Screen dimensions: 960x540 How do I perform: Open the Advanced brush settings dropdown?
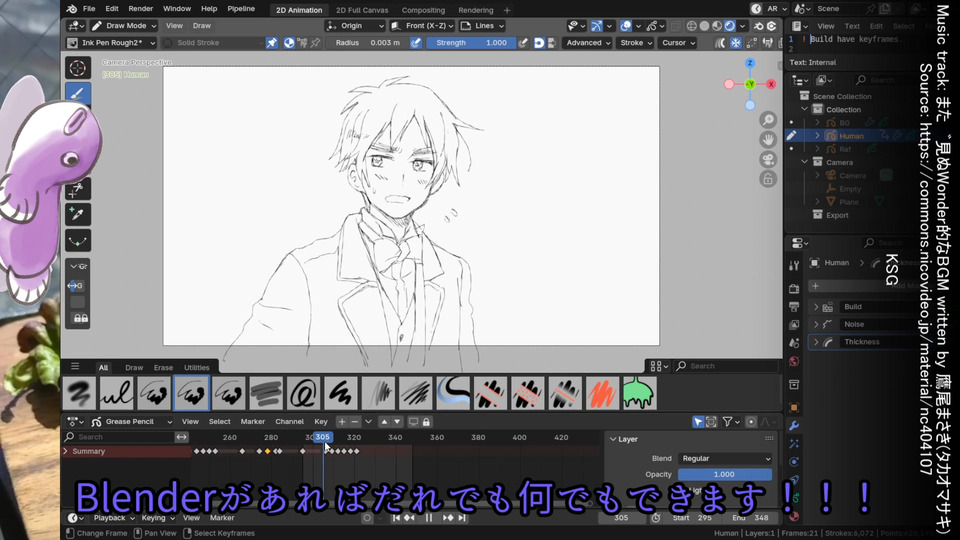[588, 43]
